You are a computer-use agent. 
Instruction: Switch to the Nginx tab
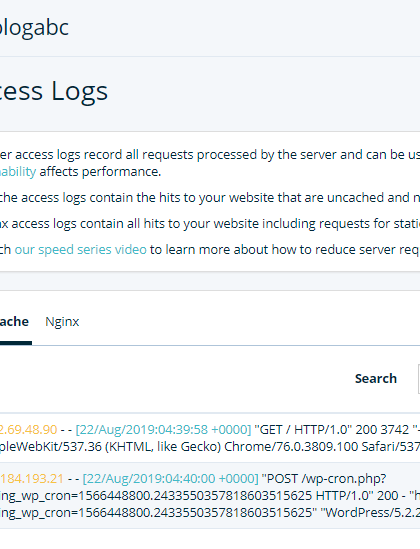[62, 322]
